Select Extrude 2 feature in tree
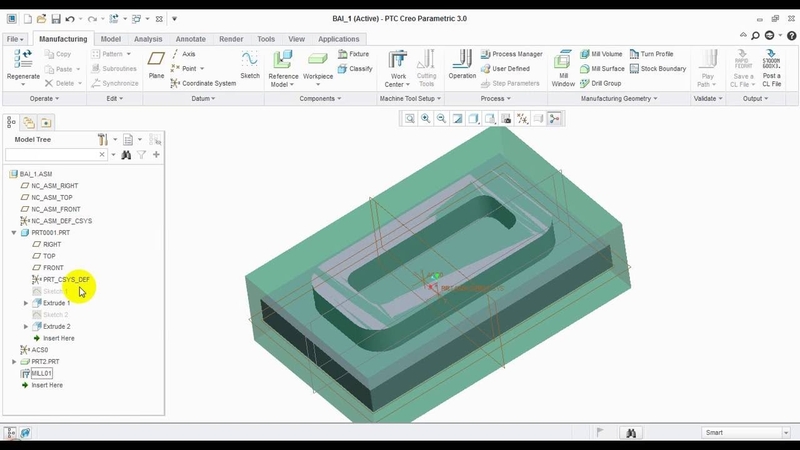The width and height of the screenshot is (800, 450). (x=51, y=327)
